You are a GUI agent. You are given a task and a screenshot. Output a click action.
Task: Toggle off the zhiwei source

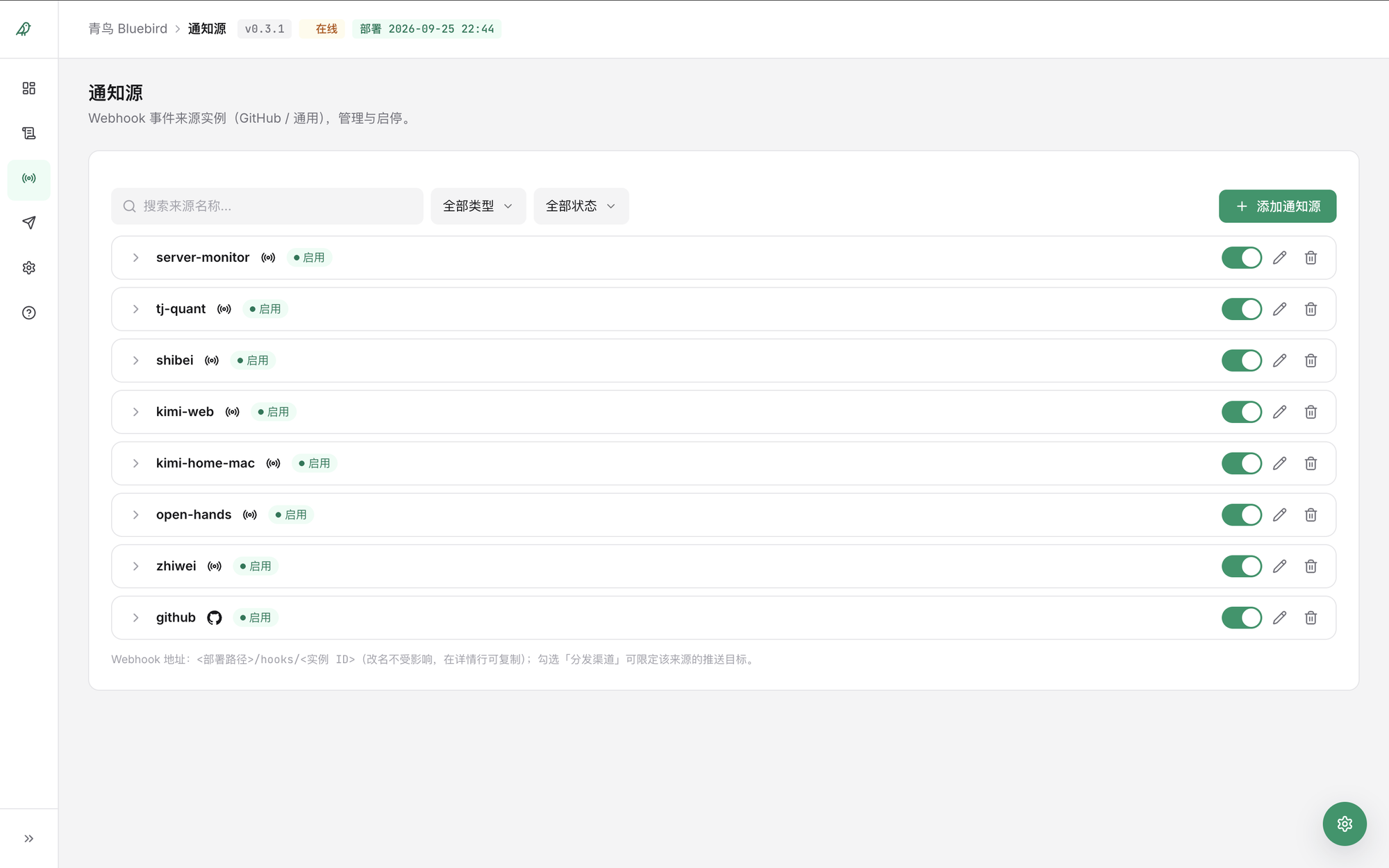(x=1242, y=566)
